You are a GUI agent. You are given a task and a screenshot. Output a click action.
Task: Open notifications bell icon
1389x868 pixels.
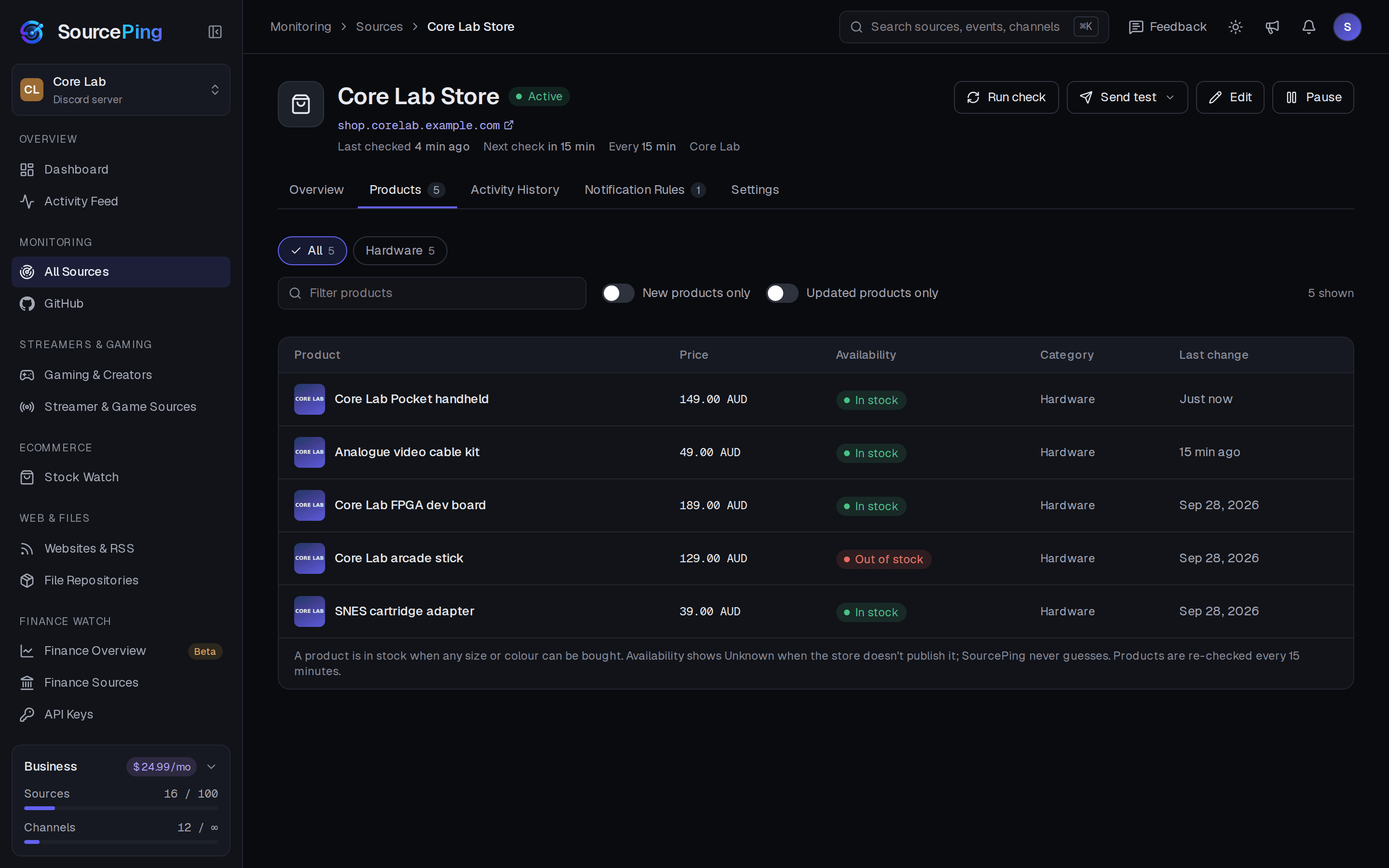(x=1308, y=27)
